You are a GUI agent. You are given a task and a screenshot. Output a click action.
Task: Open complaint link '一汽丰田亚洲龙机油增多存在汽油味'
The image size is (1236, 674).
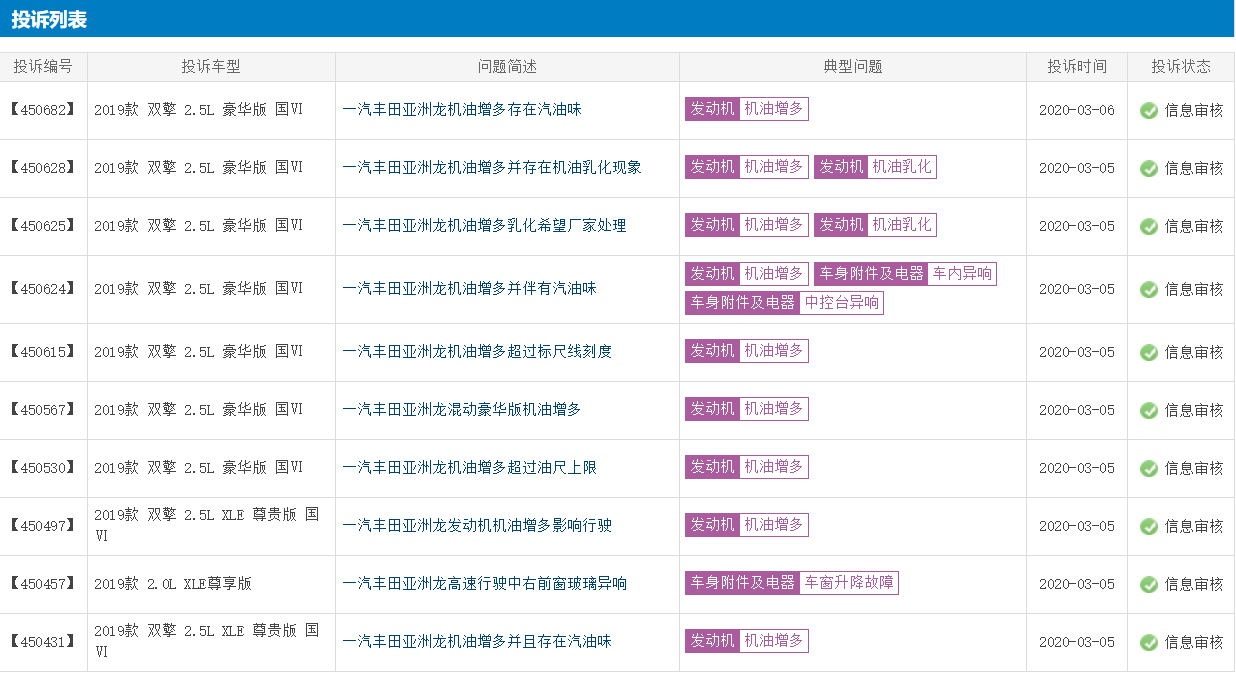pyautogui.click(x=462, y=110)
